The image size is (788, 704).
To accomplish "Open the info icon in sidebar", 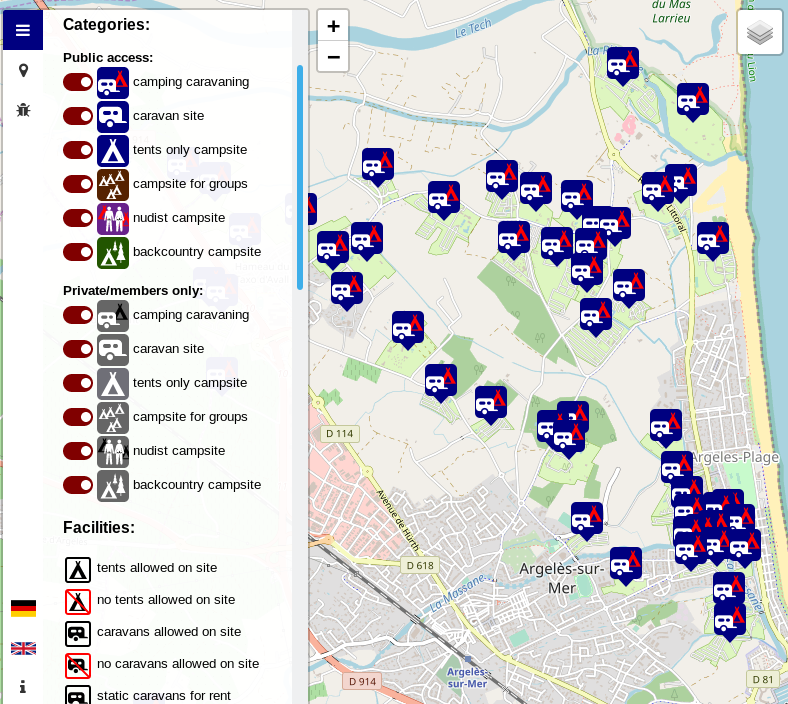I will pos(23,687).
